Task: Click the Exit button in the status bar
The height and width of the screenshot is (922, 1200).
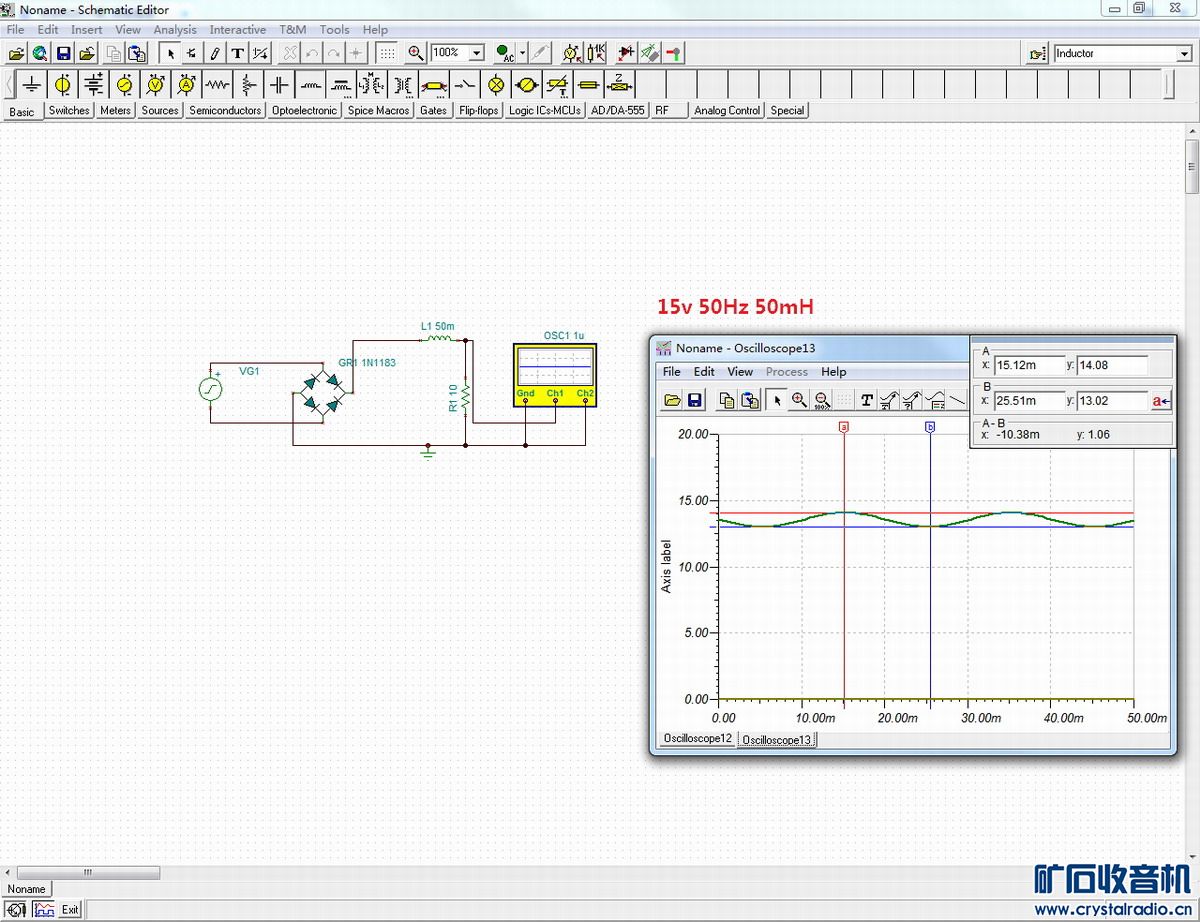Action: [x=70, y=909]
